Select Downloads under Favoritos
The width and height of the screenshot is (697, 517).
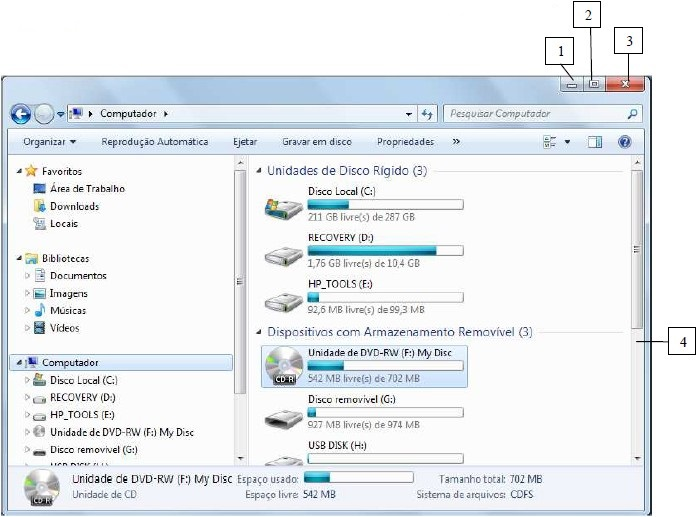click(73, 206)
